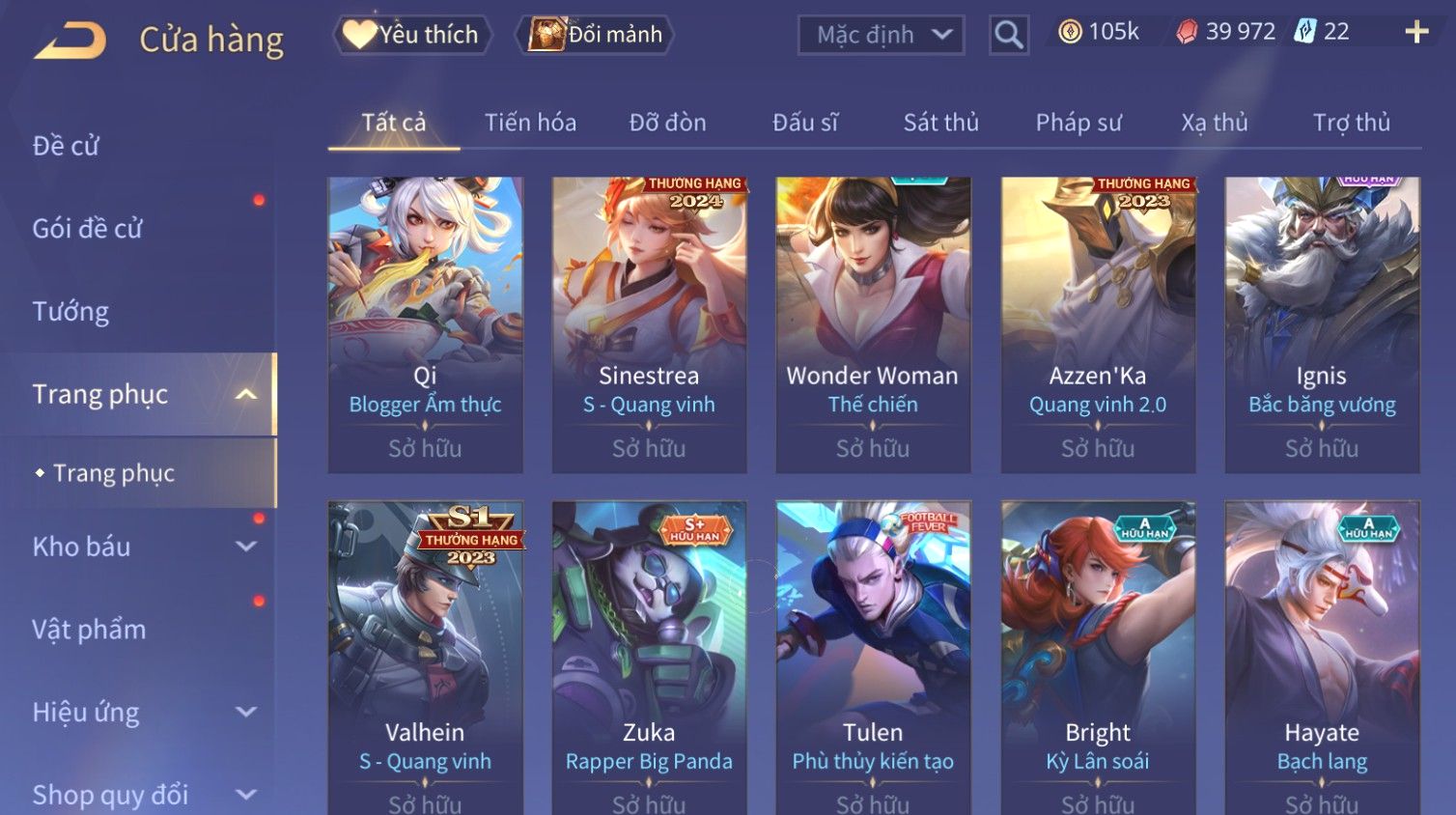1456x815 pixels.
Task: Expand the Kho báu sidebar section
Action: (246, 547)
